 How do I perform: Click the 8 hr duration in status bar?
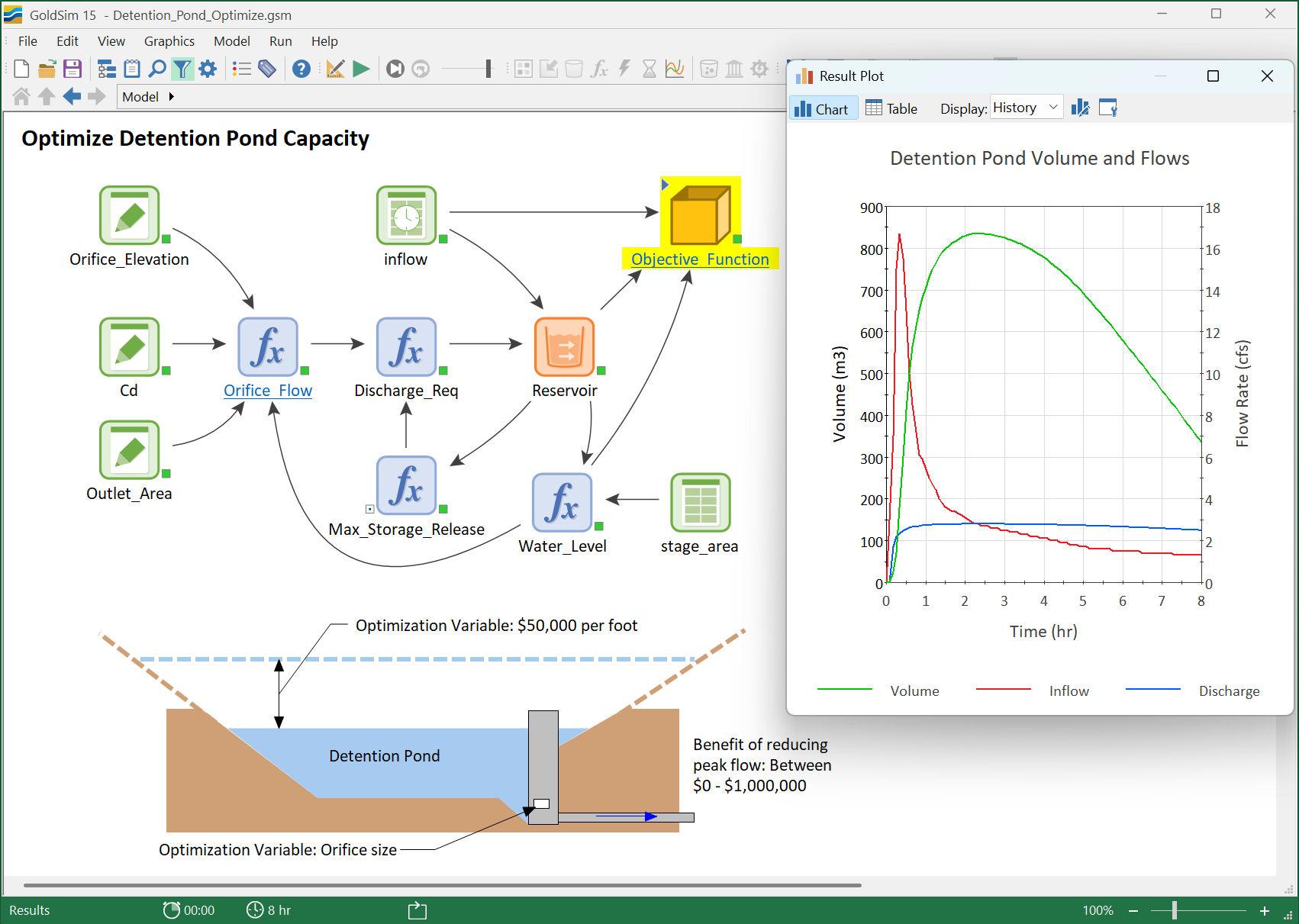coord(269,910)
